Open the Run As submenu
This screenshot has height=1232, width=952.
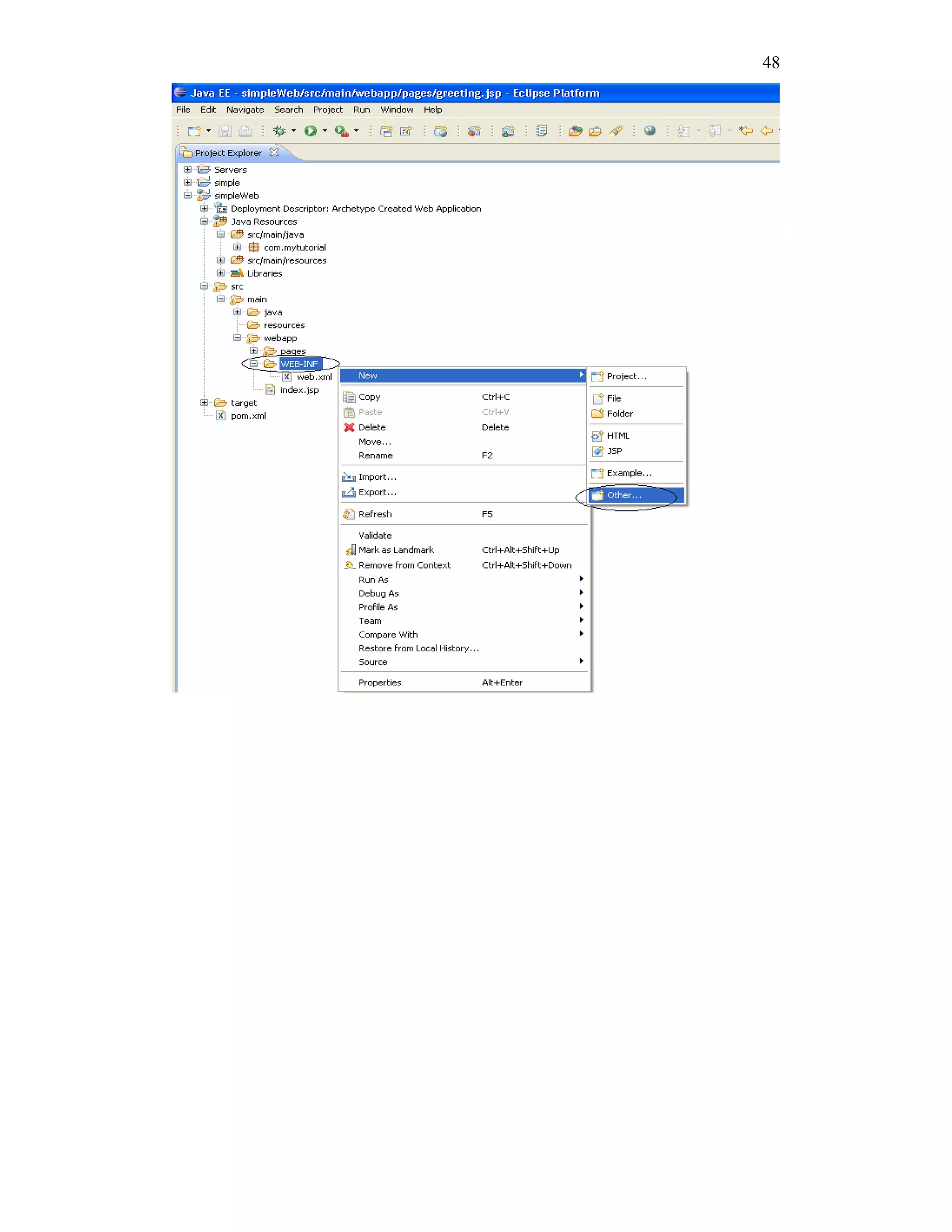(x=463, y=579)
